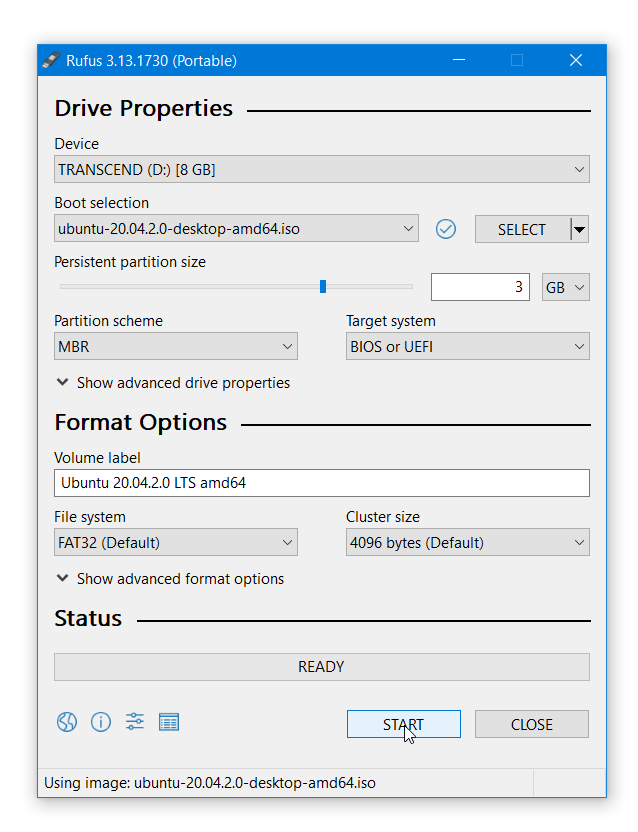Viewport: 638px width, 832px height.
Task: Expand Show advanced format options
Action: (170, 578)
